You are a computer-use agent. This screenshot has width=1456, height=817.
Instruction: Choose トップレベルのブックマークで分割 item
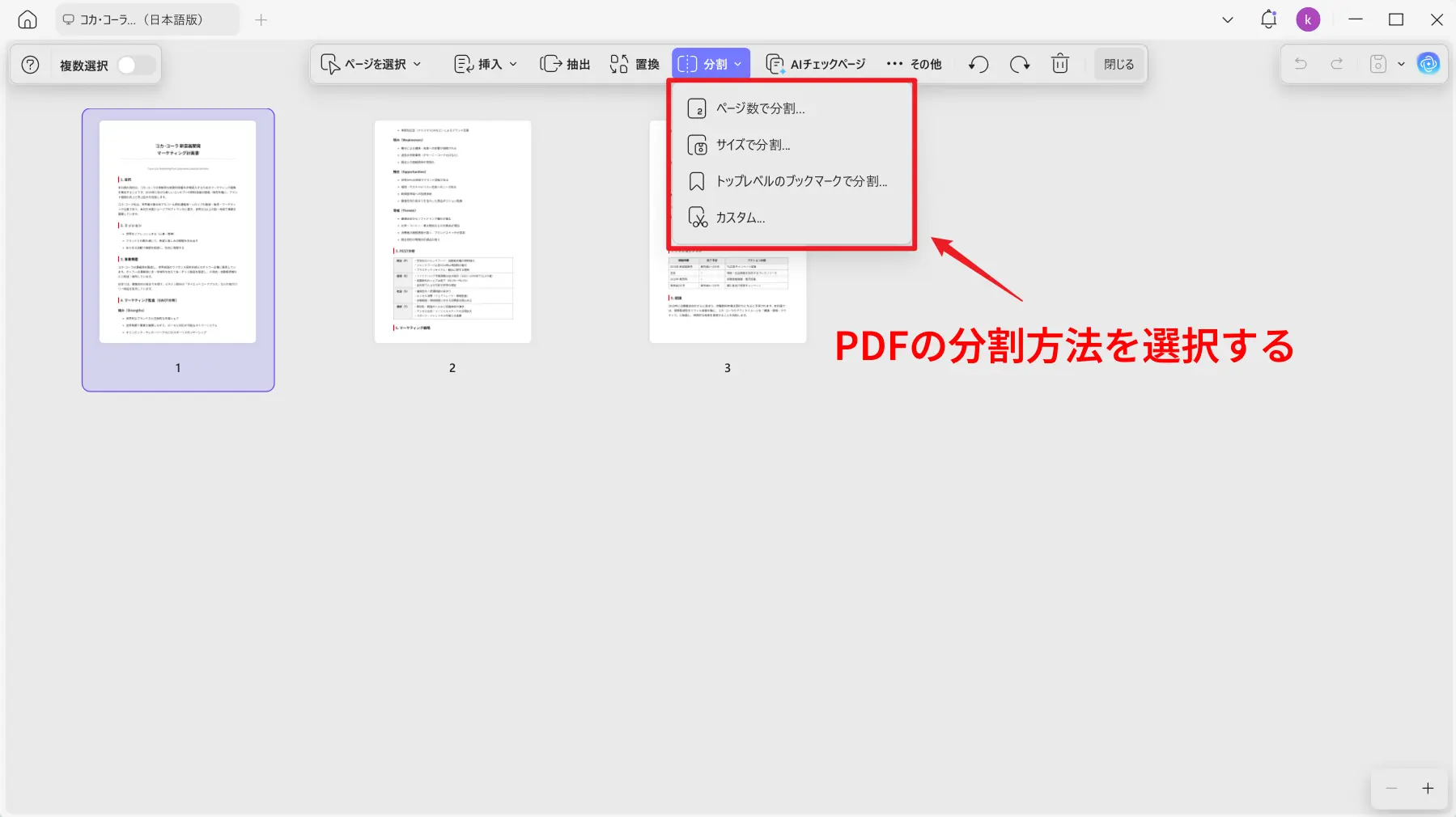click(x=792, y=181)
